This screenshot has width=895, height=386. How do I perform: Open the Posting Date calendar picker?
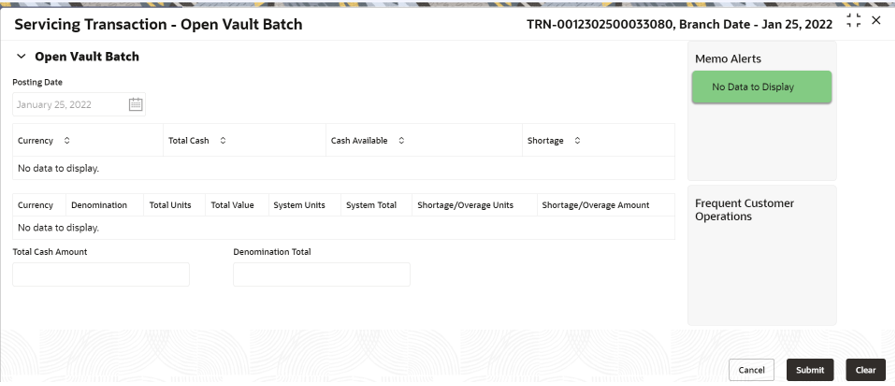(x=135, y=104)
